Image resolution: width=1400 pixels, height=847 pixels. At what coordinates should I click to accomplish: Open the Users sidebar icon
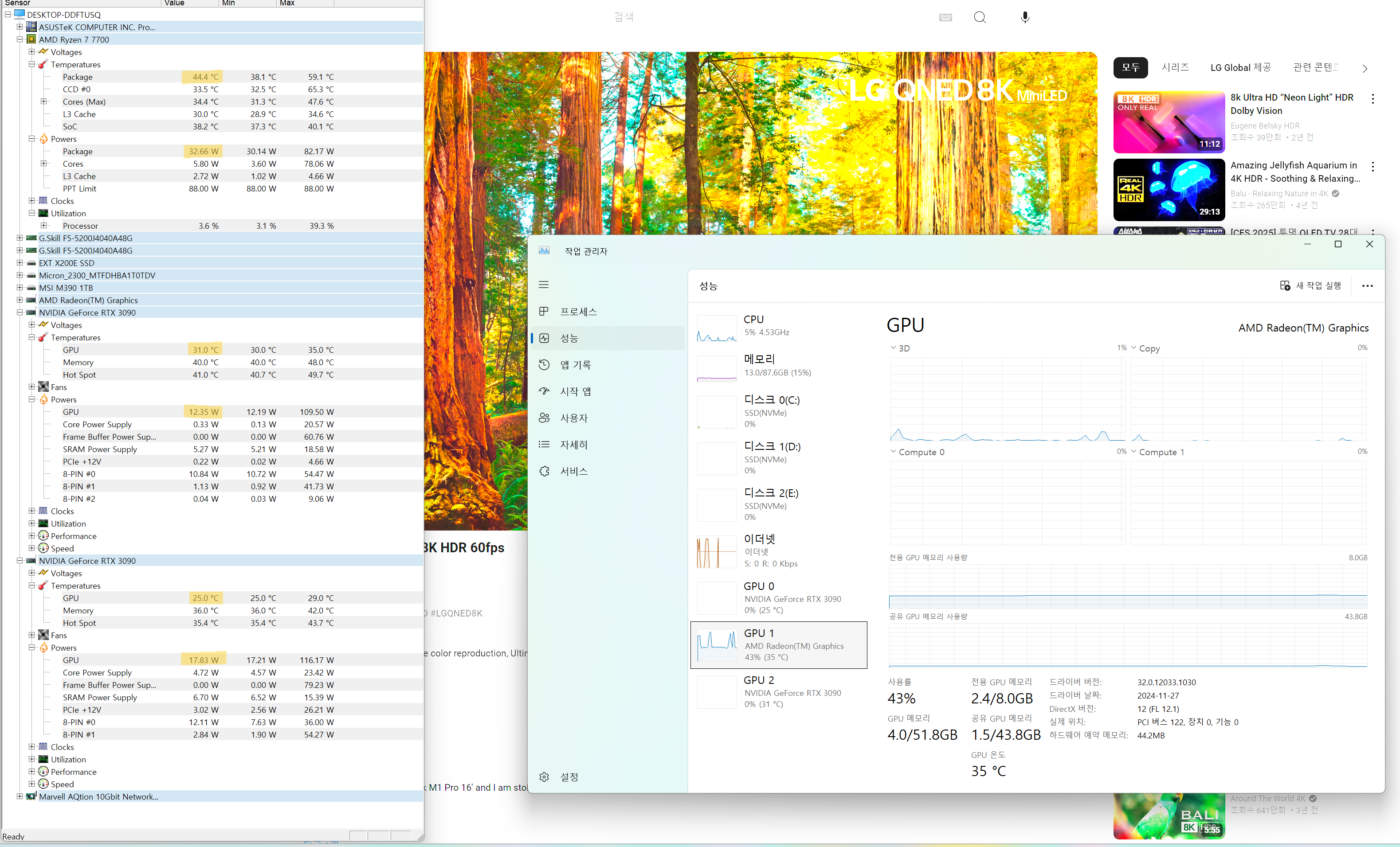point(544,418)
